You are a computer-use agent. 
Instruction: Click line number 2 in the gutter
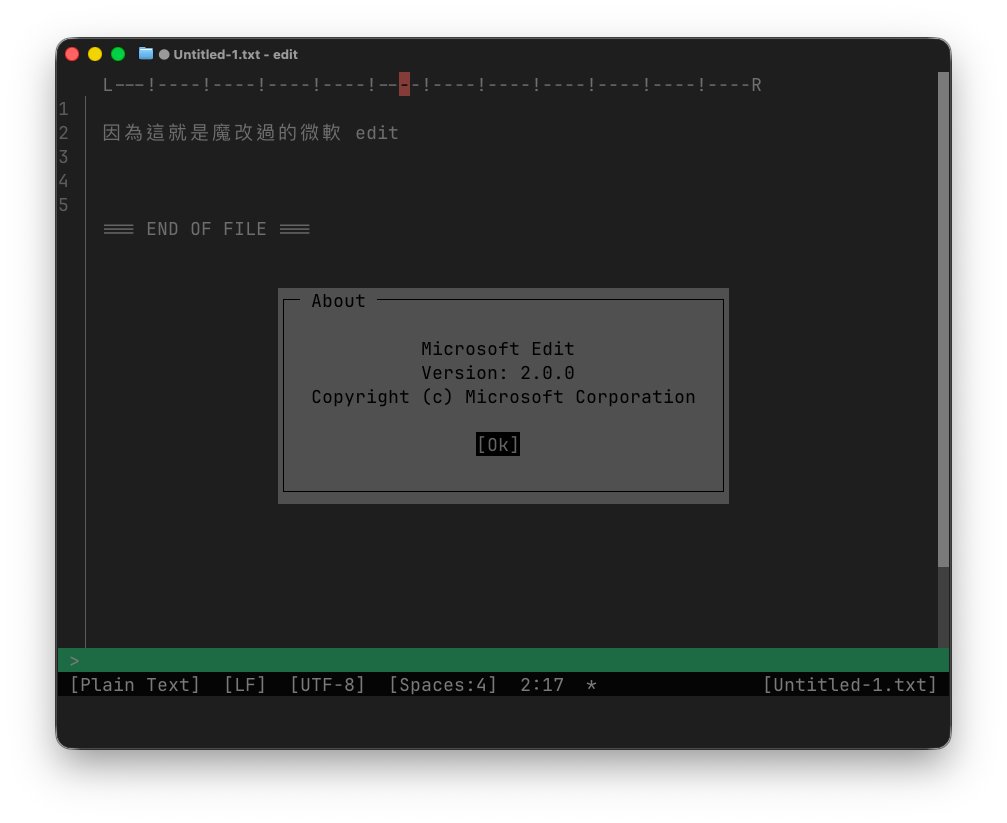coord(64,133)
